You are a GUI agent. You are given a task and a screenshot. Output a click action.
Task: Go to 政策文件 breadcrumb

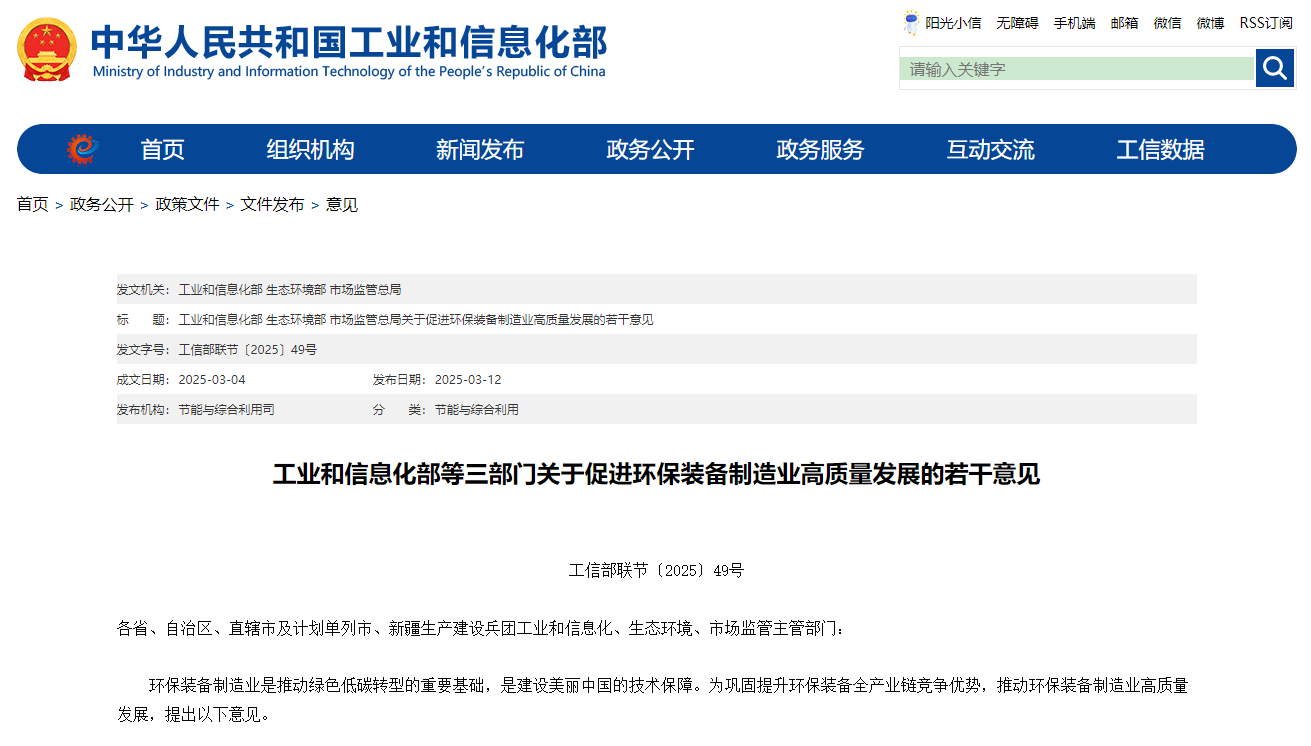pos(187,205)
